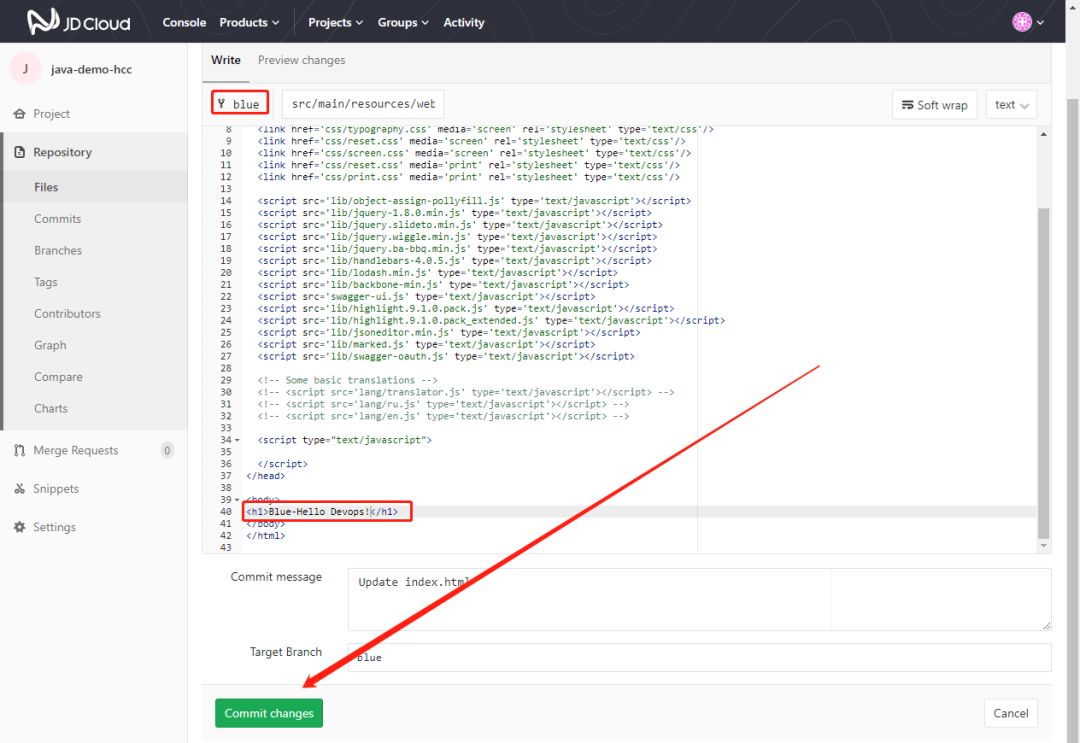Open the text syntax dropdown
This screenshot has width=1080, height=743.
[1011, 105]
